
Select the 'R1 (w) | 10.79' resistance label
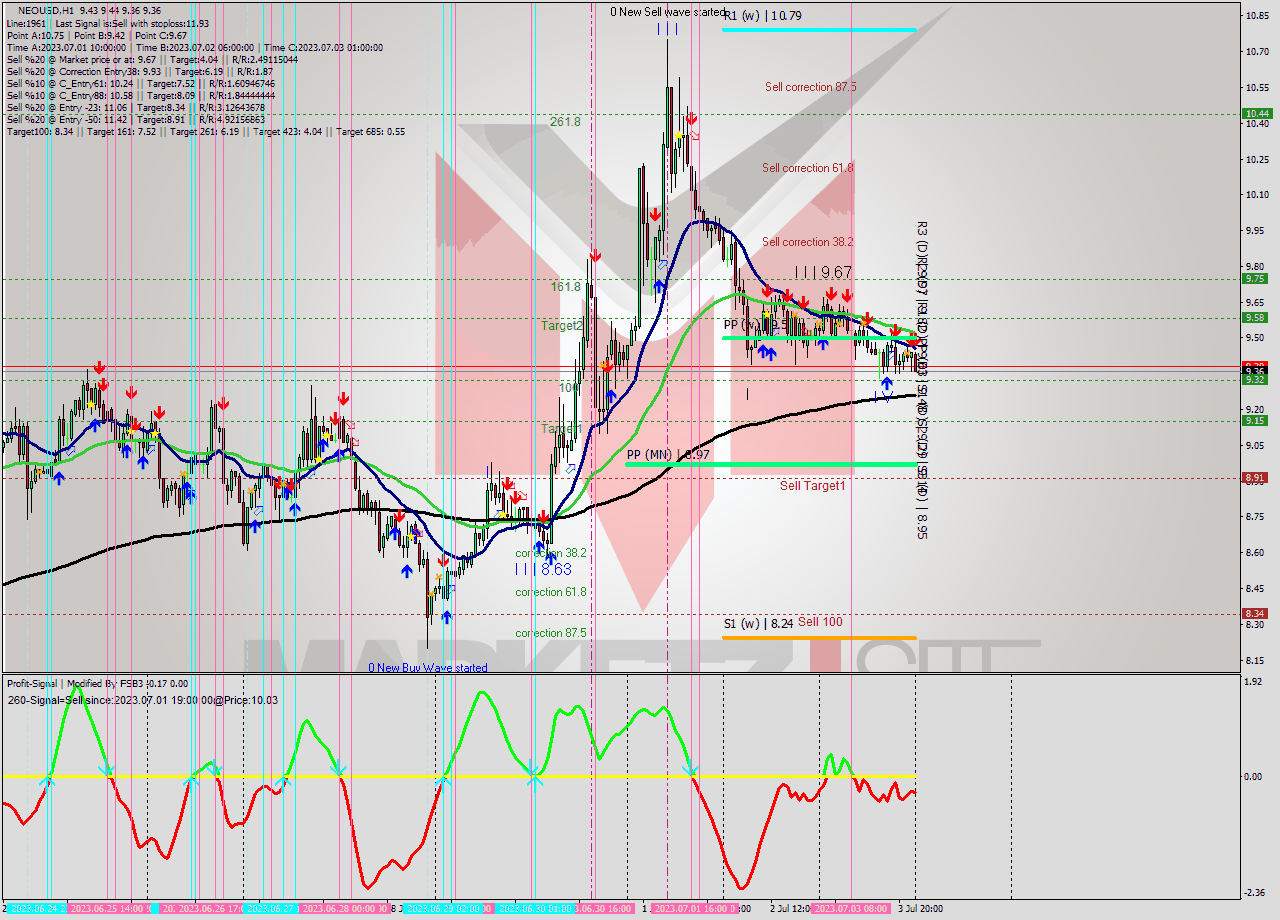click(763, 16)
